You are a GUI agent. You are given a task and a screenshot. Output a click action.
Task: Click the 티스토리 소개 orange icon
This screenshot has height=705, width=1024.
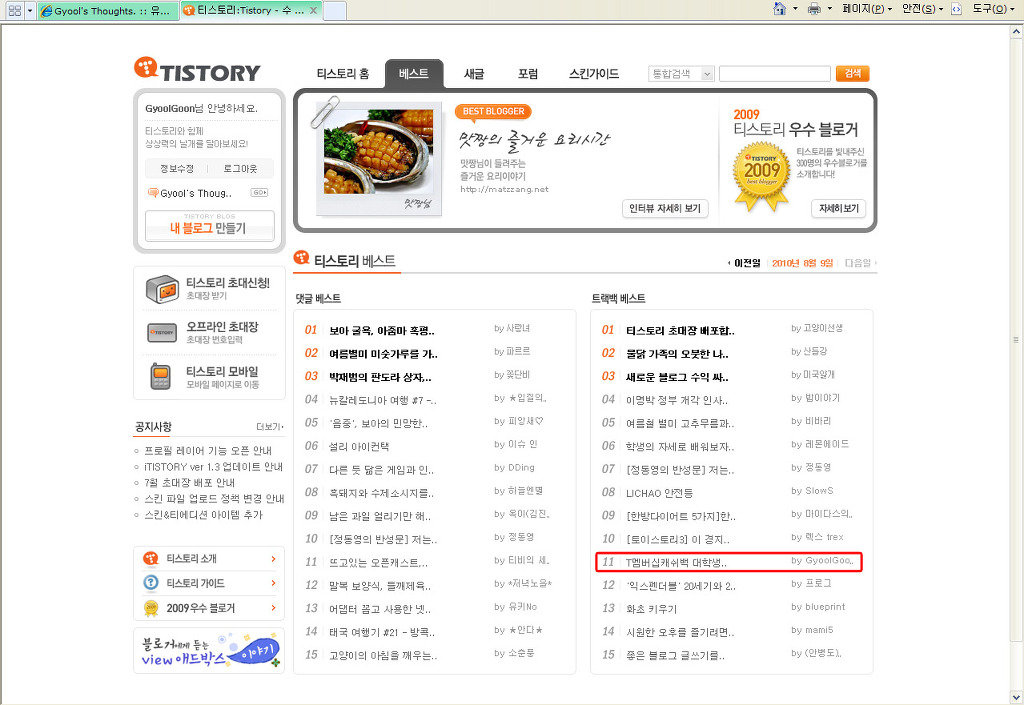(x=151, y=559)
